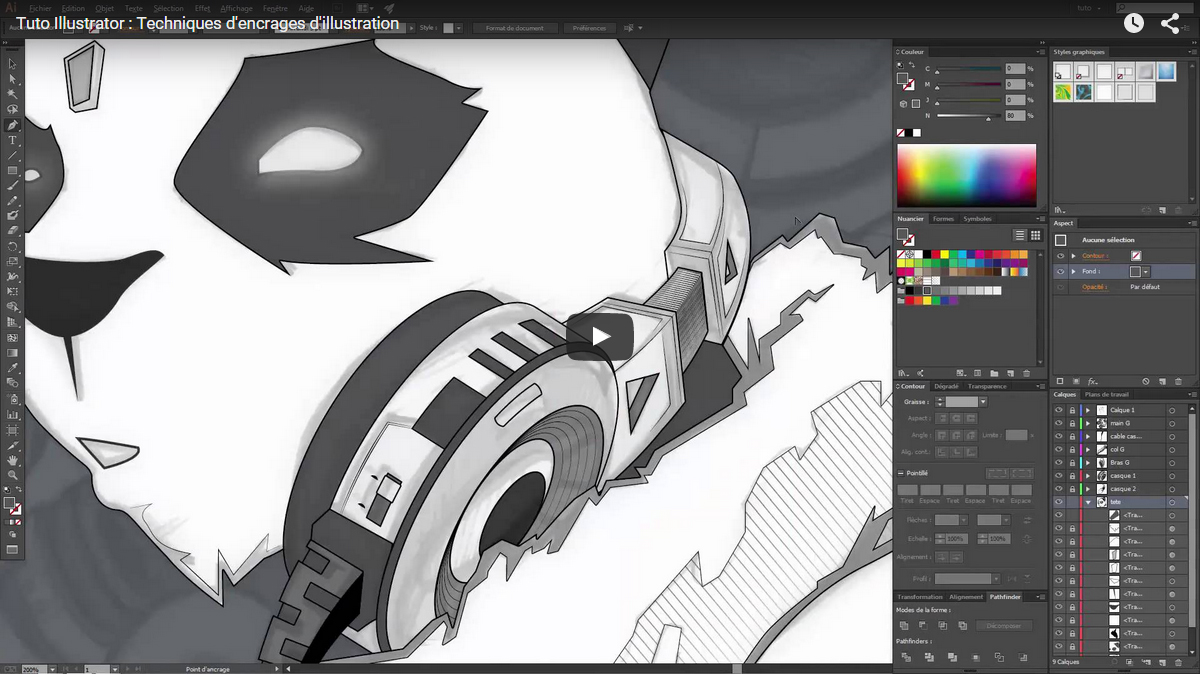Click the Format de document button

click(515, 28)
